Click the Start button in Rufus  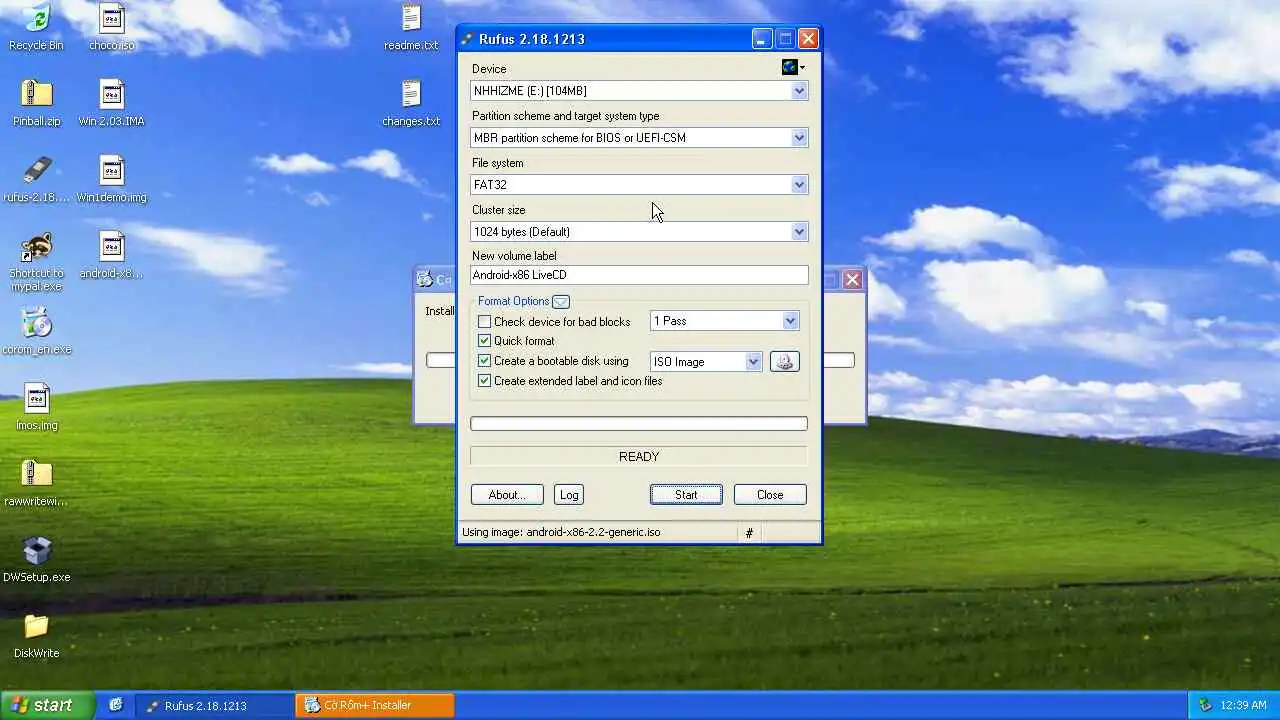(x=686, y=495)
